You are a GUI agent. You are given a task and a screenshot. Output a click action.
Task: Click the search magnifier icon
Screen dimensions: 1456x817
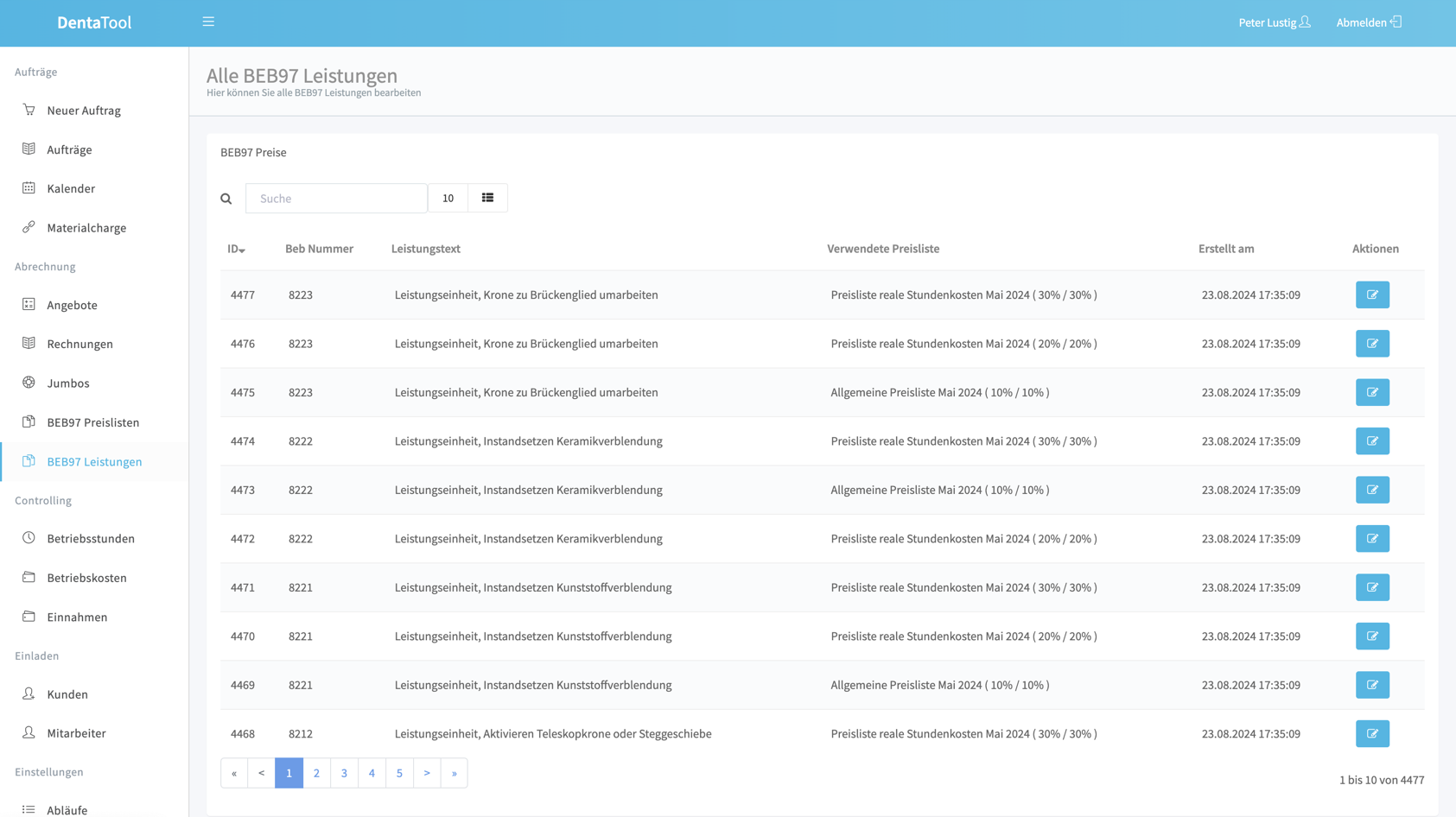226,199
